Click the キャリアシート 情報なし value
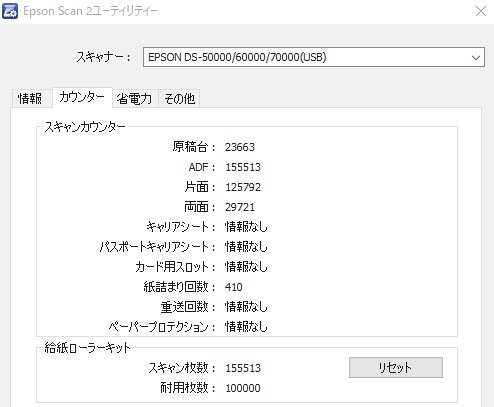Screen dimensions: 494x407 click(246, 227)
